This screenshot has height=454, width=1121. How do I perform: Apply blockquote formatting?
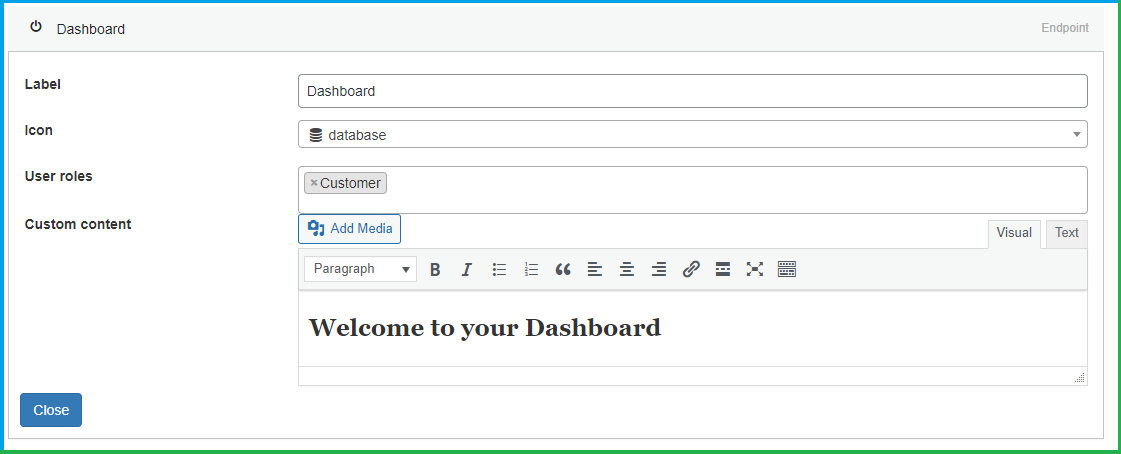(563, 270)
